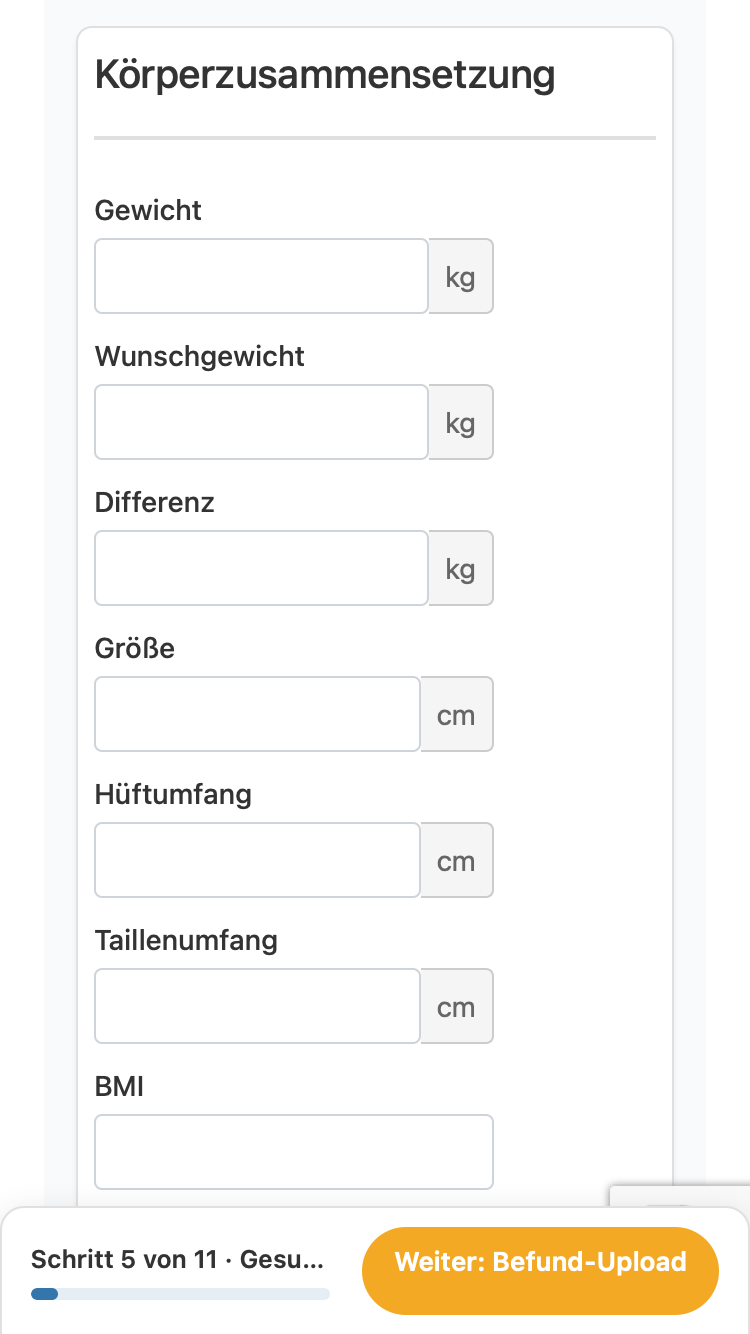Screen dimensions: 750x1334
Task: Click the Taillenumfang field label
Action: (186, 941)
